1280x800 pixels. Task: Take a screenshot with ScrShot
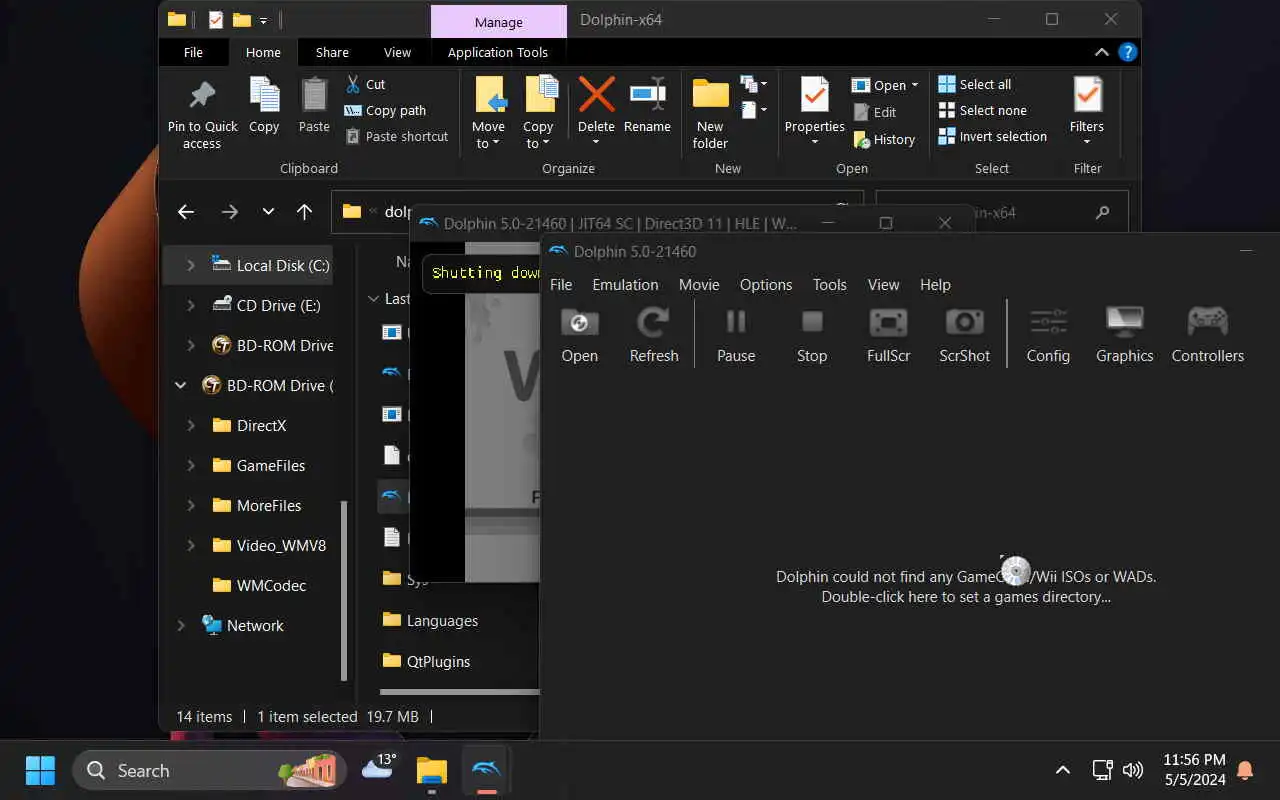[964, 334]
